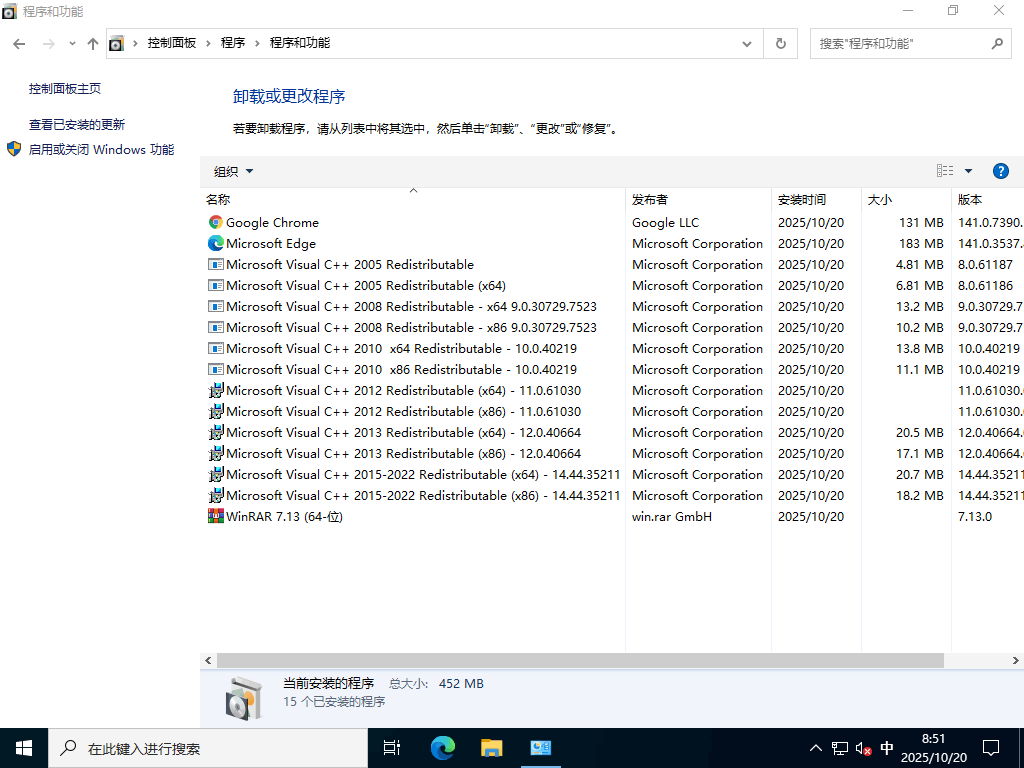Sort programs by the 名称 column header
Screen dimensions: 1024x768
219,199
